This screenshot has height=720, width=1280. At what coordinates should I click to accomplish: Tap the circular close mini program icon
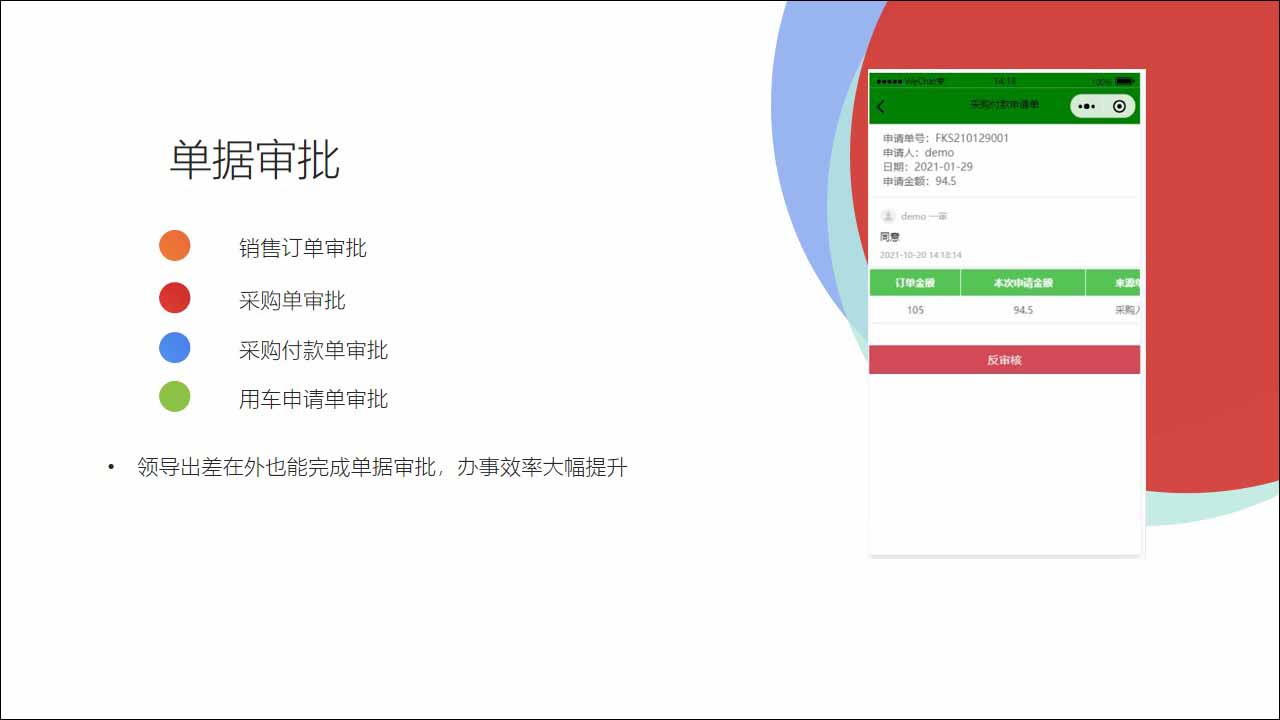(x=1119, y=106)
